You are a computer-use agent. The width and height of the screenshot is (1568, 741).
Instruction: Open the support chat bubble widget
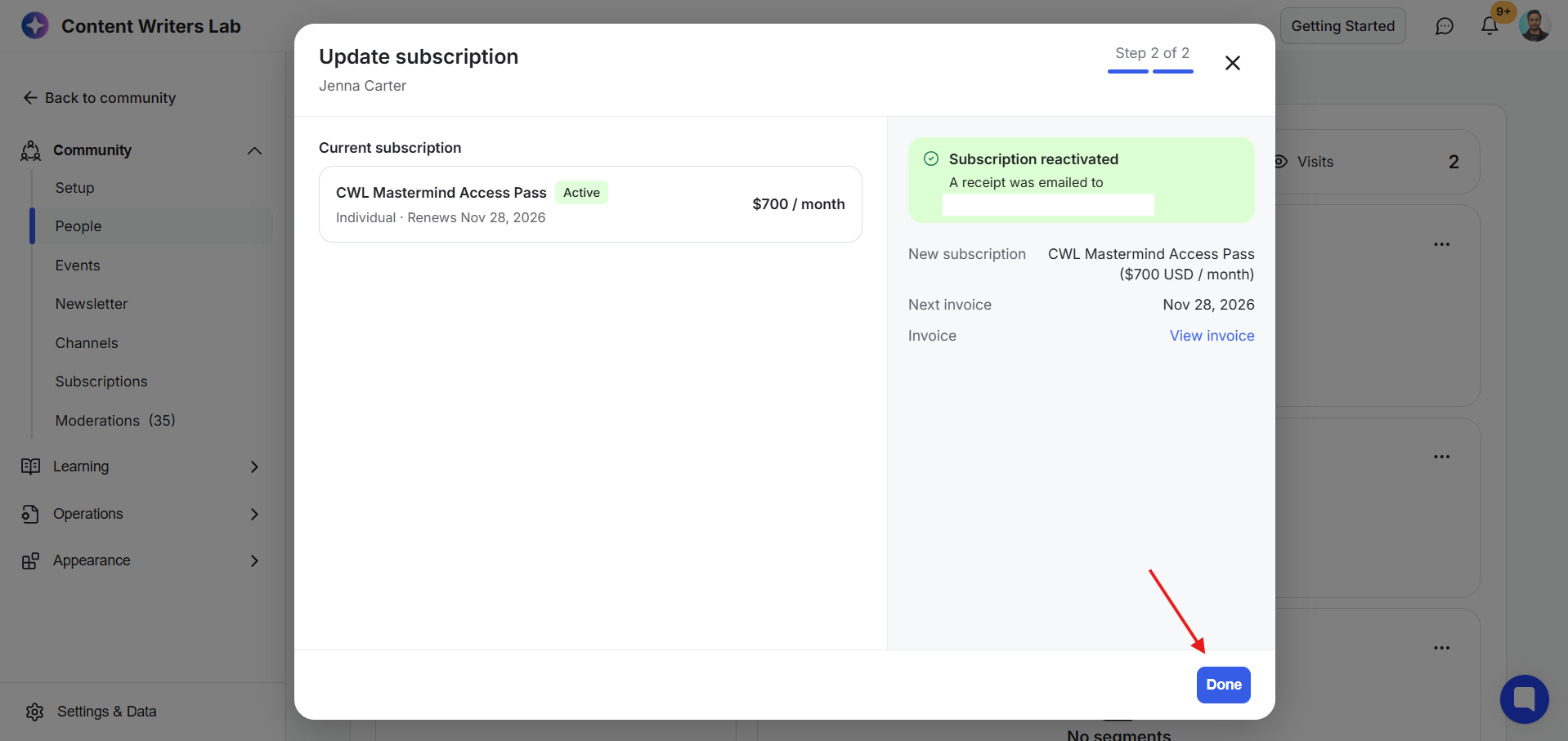point(1525,699)
